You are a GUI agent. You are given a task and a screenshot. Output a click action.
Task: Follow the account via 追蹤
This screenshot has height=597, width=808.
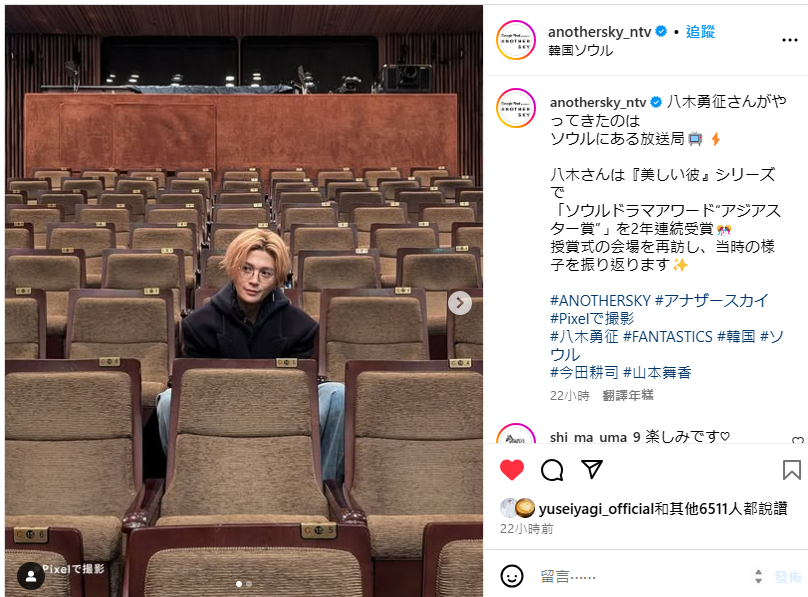[x=700, y=32]
